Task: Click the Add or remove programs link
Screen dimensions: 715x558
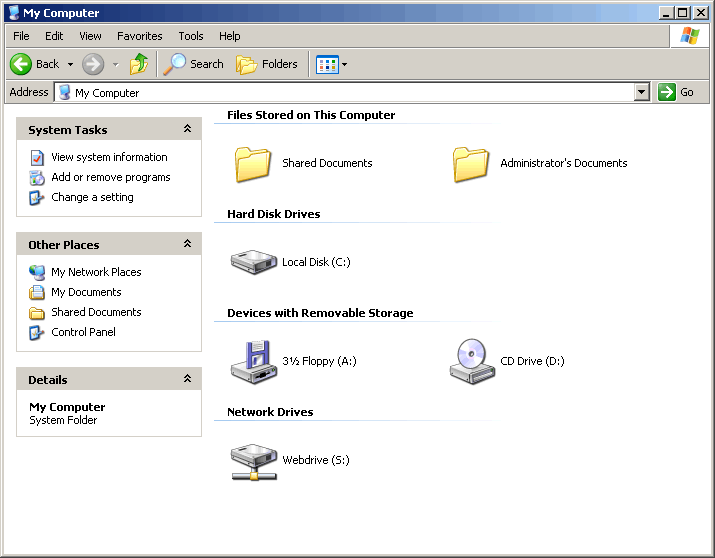Action: click(110, 177)
